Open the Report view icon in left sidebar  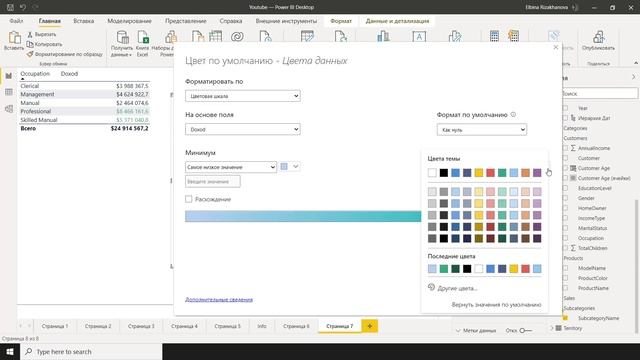(x=9, y=76)
